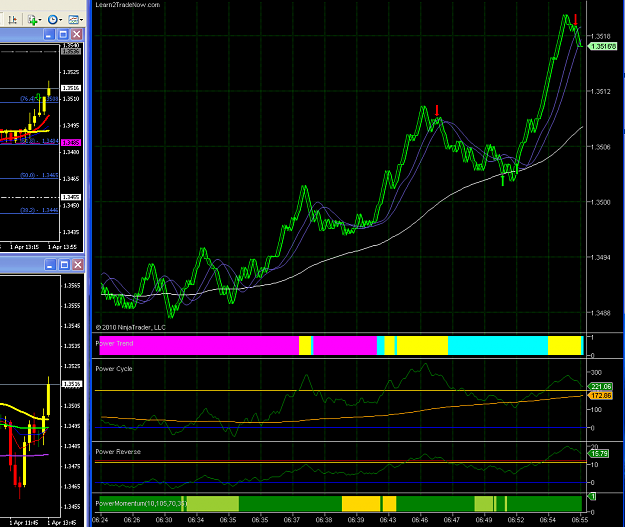Minimize the lower left chart window
Viewport: 625px width, 527px height.
click(x=50, y=265)
